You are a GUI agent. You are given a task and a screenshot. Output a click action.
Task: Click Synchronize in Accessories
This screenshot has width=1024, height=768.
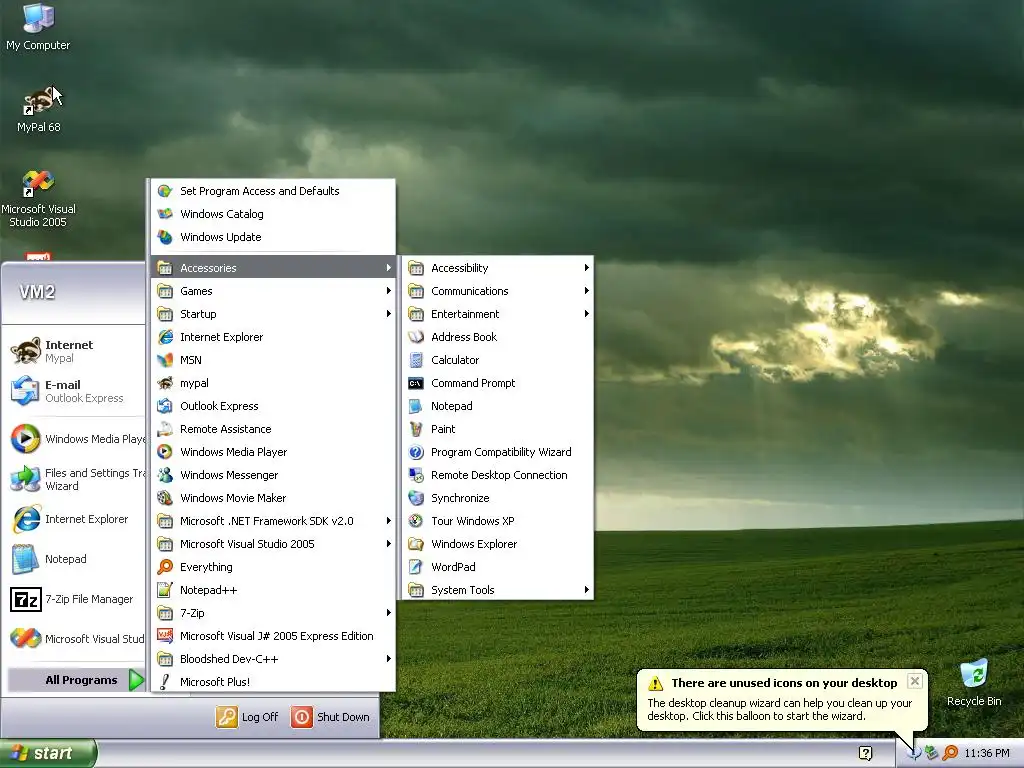498,498
